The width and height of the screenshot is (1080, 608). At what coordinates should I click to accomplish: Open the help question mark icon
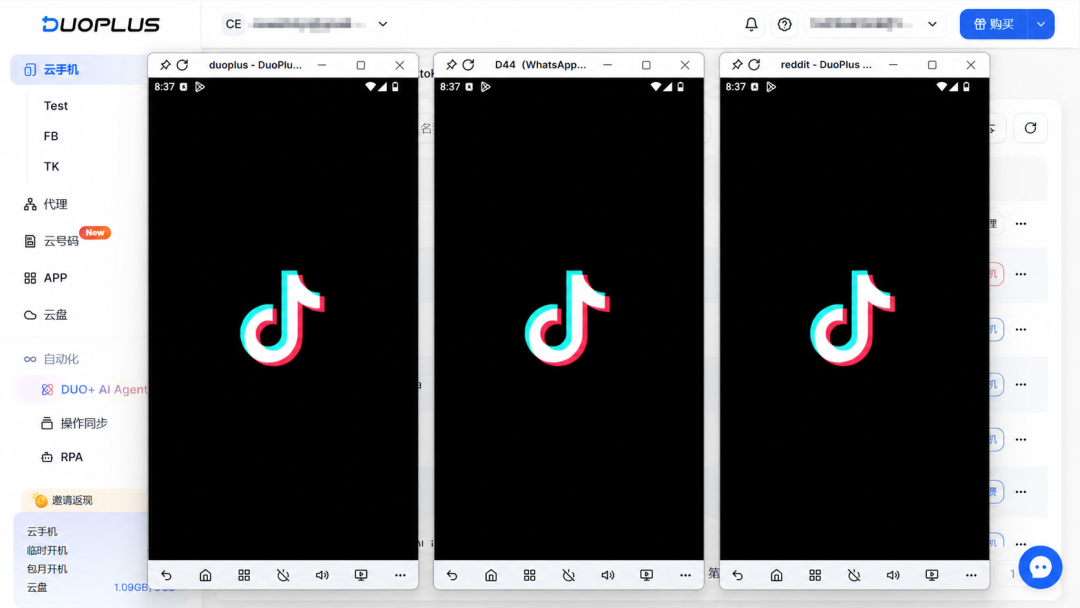785,24
